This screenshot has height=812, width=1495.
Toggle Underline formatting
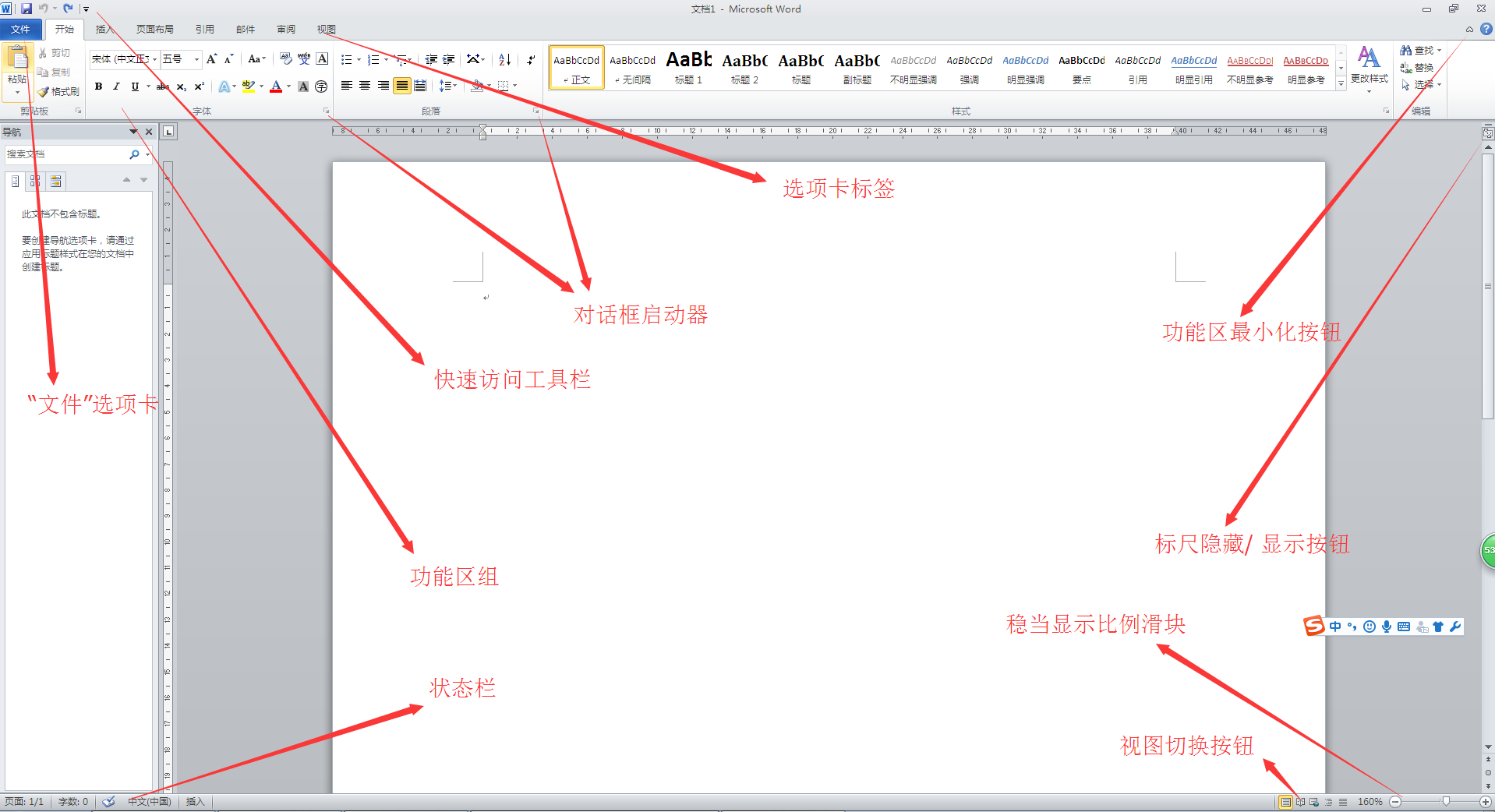(135, 86)
